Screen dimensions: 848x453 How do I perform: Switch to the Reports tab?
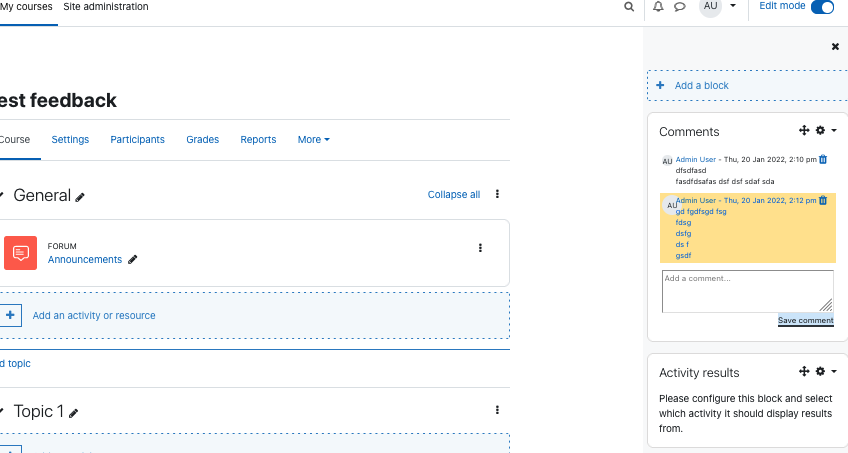(x=258, y=139)
